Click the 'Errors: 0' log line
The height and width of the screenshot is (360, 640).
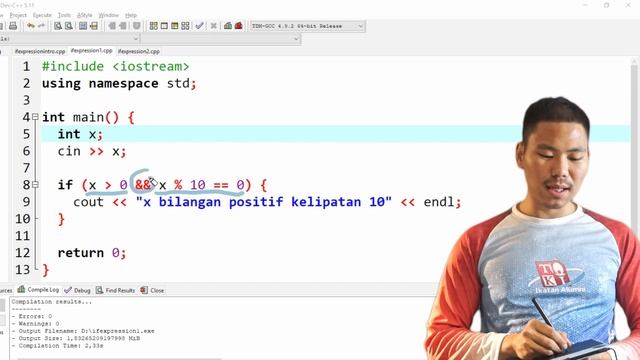(32, 316)
